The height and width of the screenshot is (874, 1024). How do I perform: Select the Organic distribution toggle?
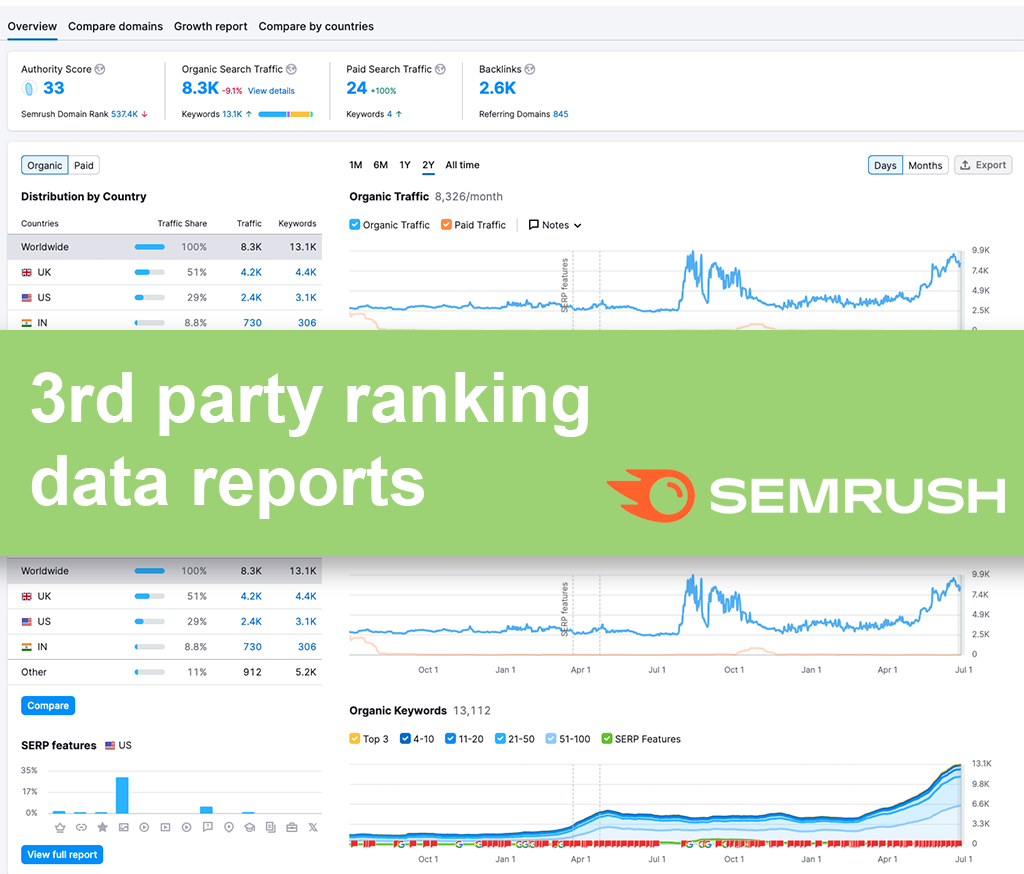pos(44,165)
